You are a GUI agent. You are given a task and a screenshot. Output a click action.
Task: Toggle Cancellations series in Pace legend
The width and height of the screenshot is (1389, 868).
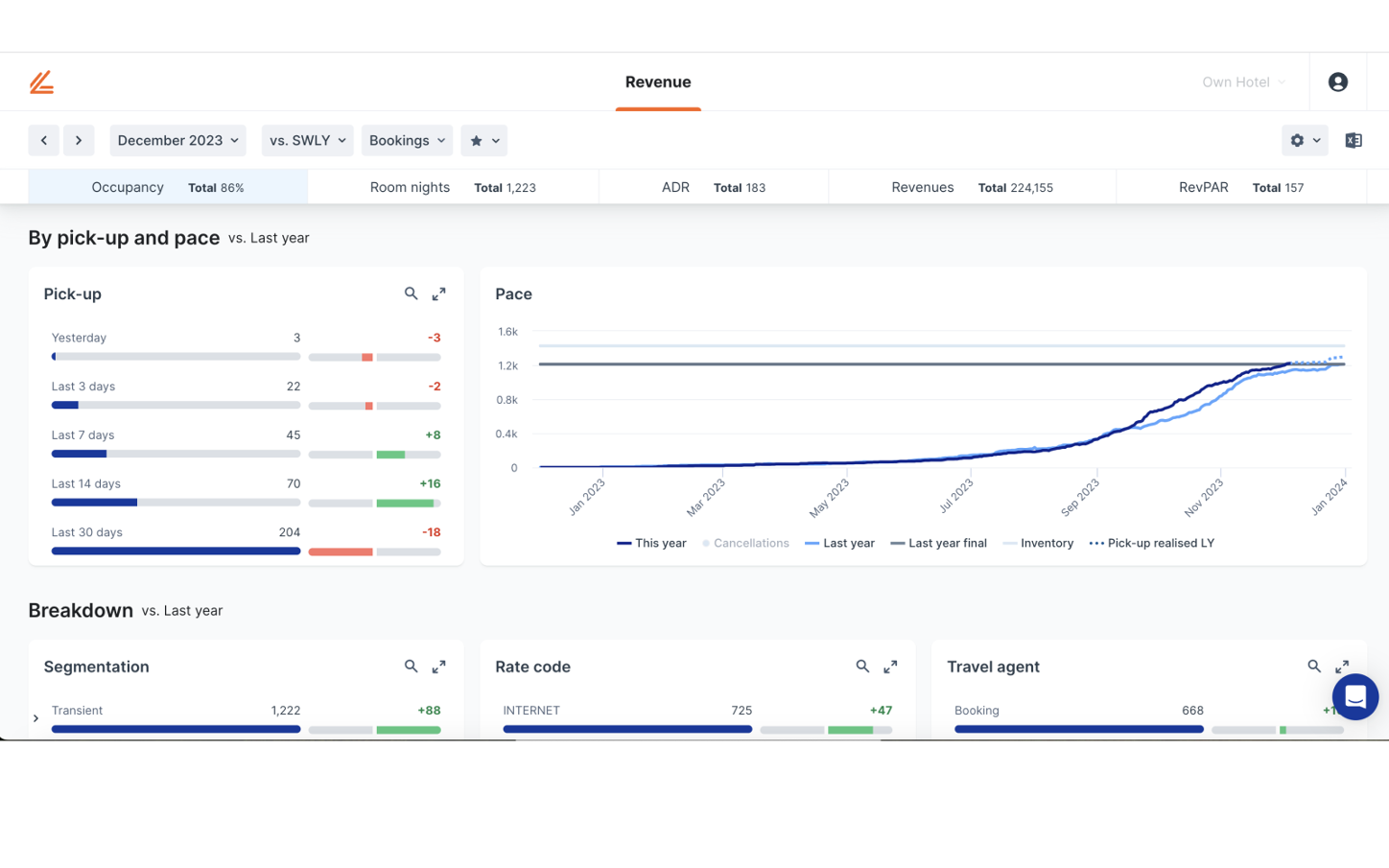pos(745,543)
